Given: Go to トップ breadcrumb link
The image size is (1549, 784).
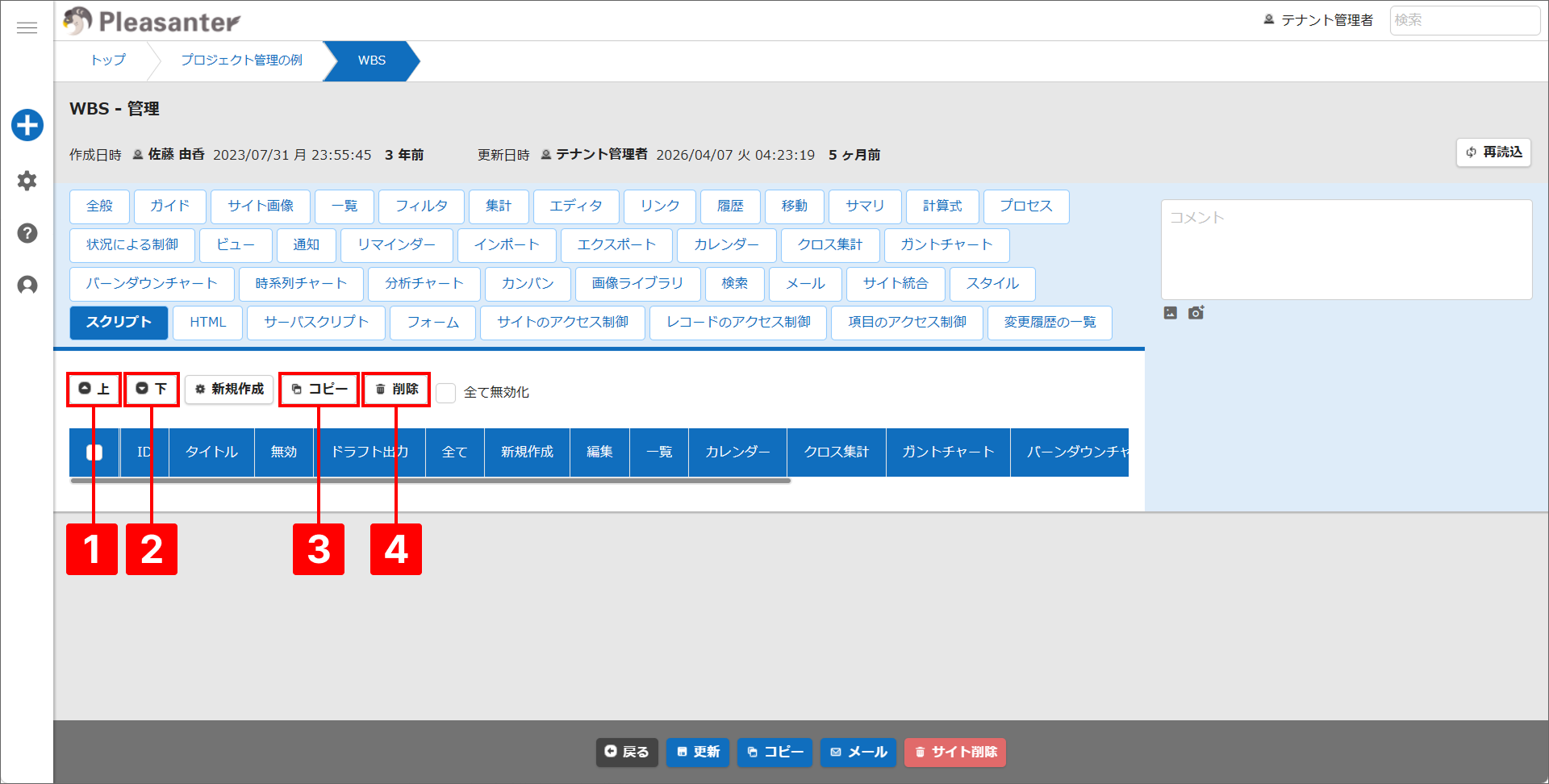Looking at the screenshot, I should click(108, 60).
